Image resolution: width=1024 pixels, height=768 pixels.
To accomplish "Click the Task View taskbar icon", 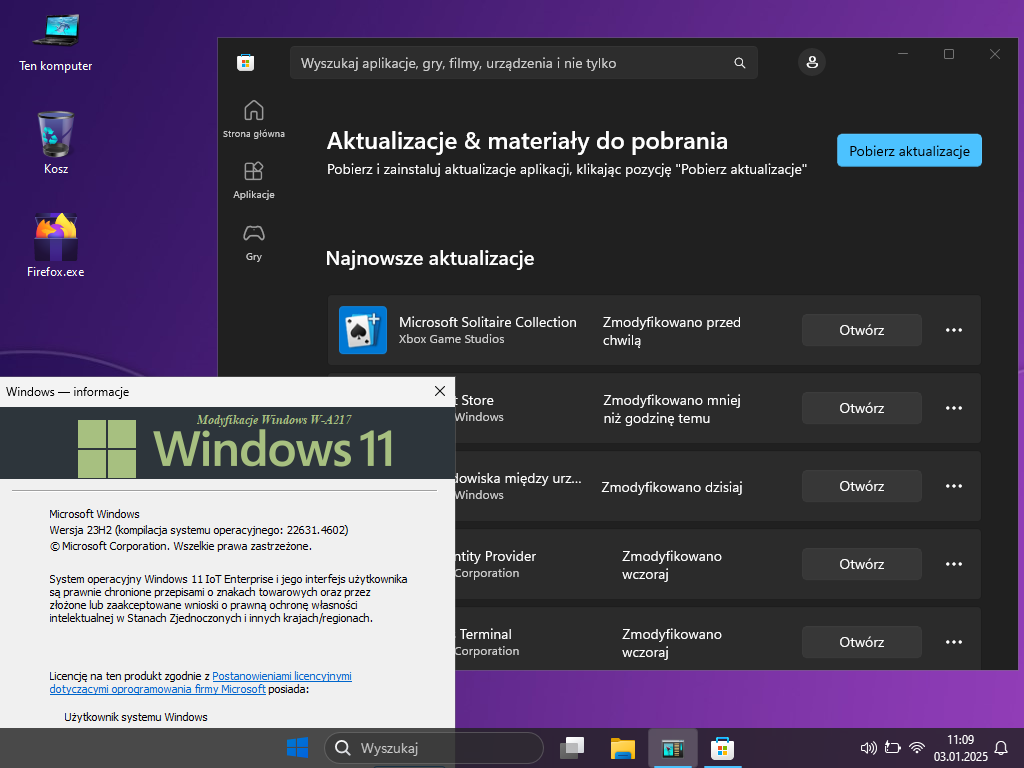I will pos(573,748).
